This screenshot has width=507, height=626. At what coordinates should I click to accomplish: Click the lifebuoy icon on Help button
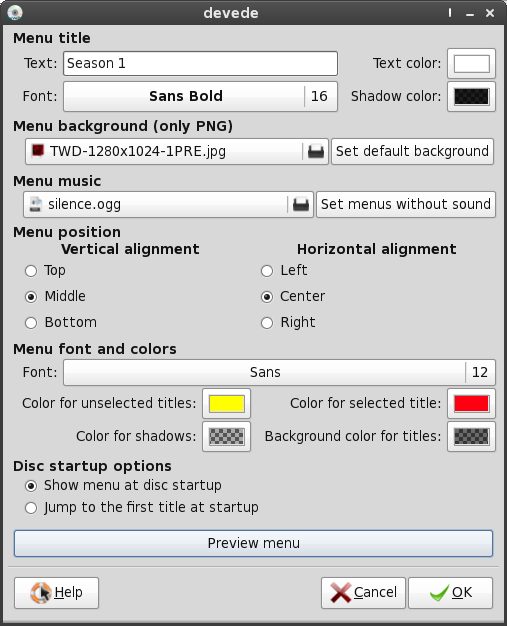pos(41,592)
